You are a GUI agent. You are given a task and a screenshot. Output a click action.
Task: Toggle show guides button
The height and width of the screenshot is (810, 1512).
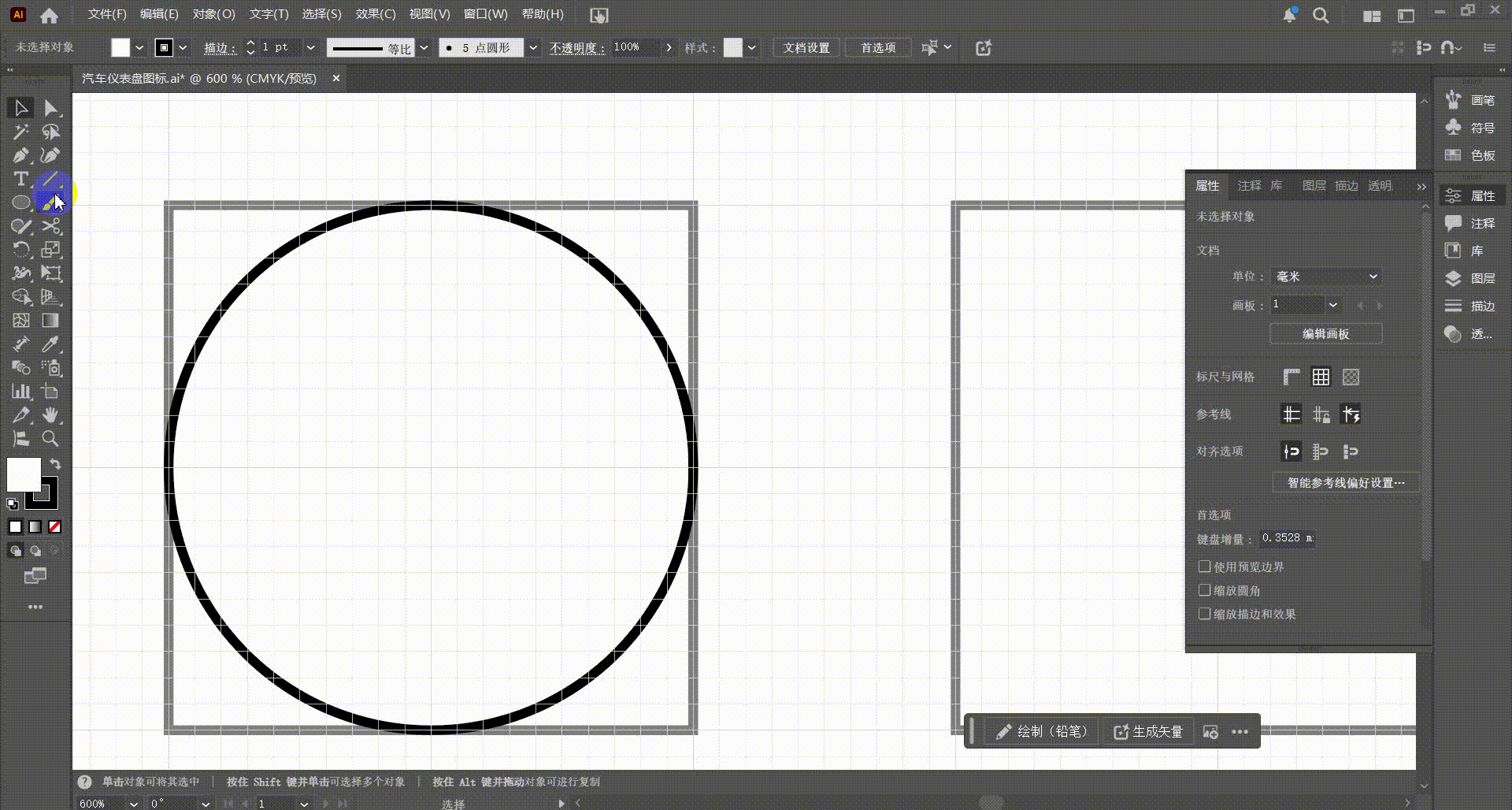coord(1291,414)
